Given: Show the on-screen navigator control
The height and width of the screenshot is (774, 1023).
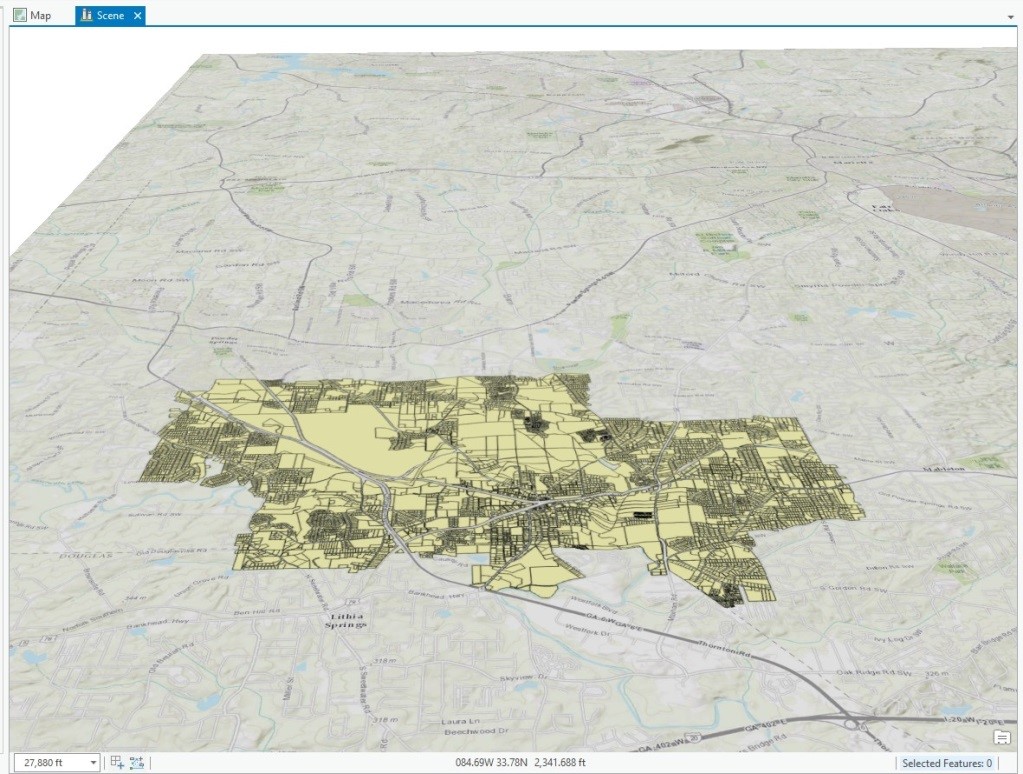Looking at the screenshot, I should tap(1001, 737).
